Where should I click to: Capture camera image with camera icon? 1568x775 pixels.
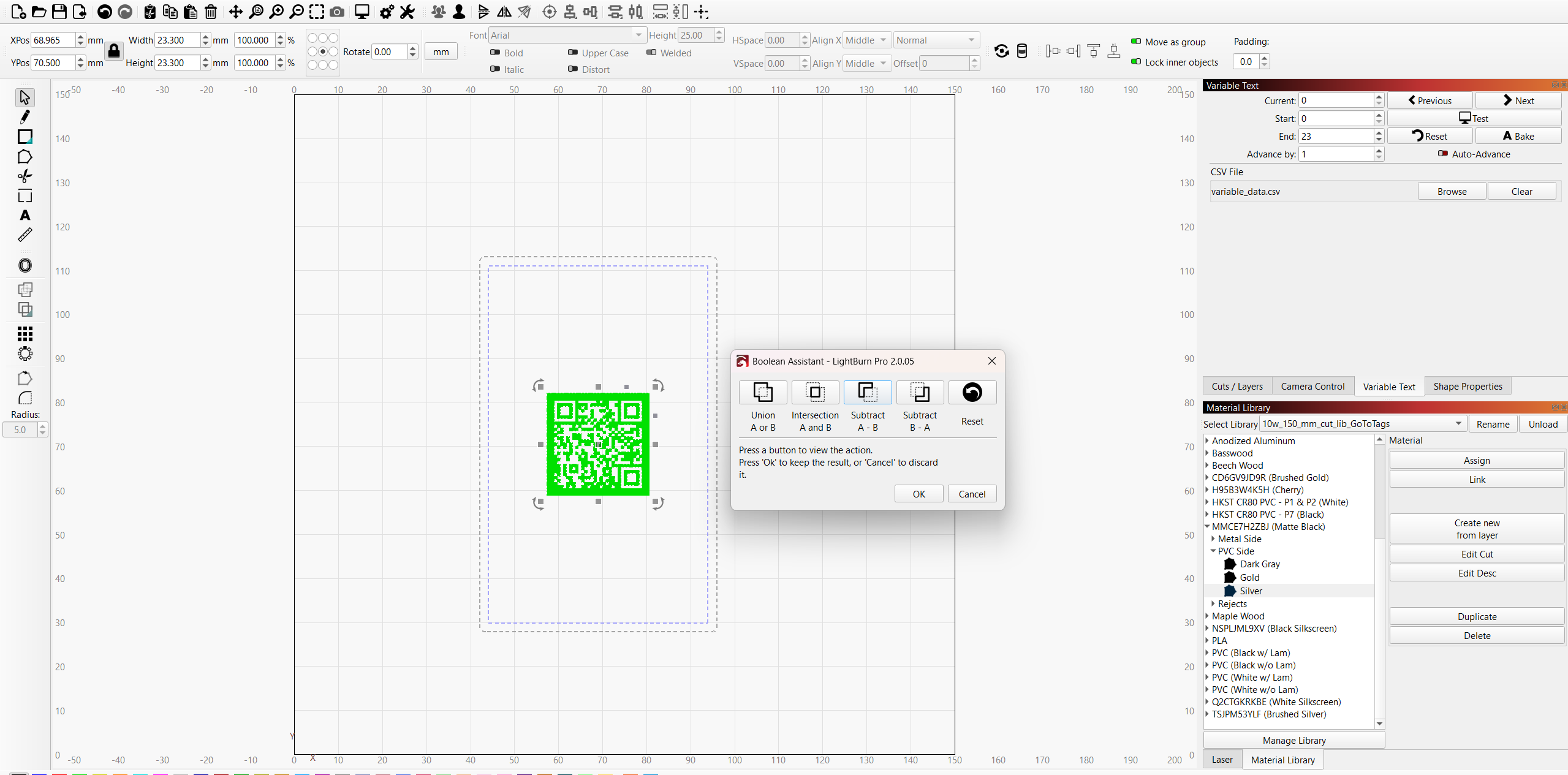pos(337,12)
